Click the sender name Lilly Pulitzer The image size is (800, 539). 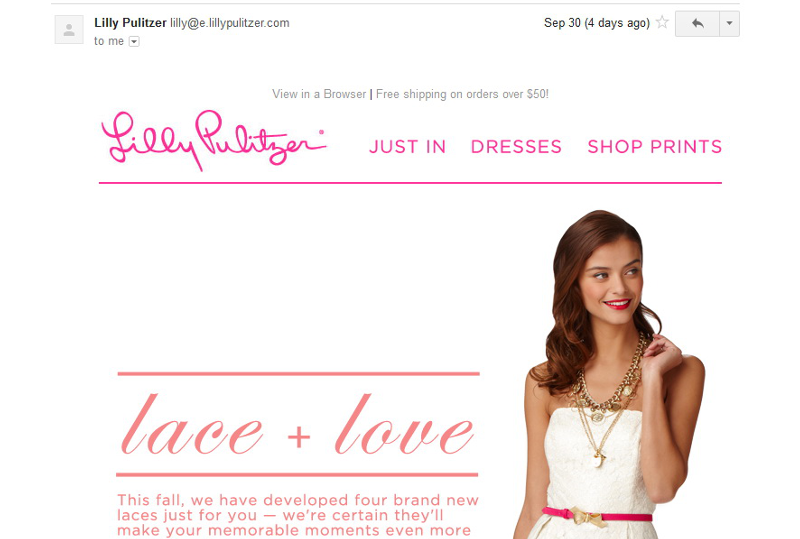(130, 23)
